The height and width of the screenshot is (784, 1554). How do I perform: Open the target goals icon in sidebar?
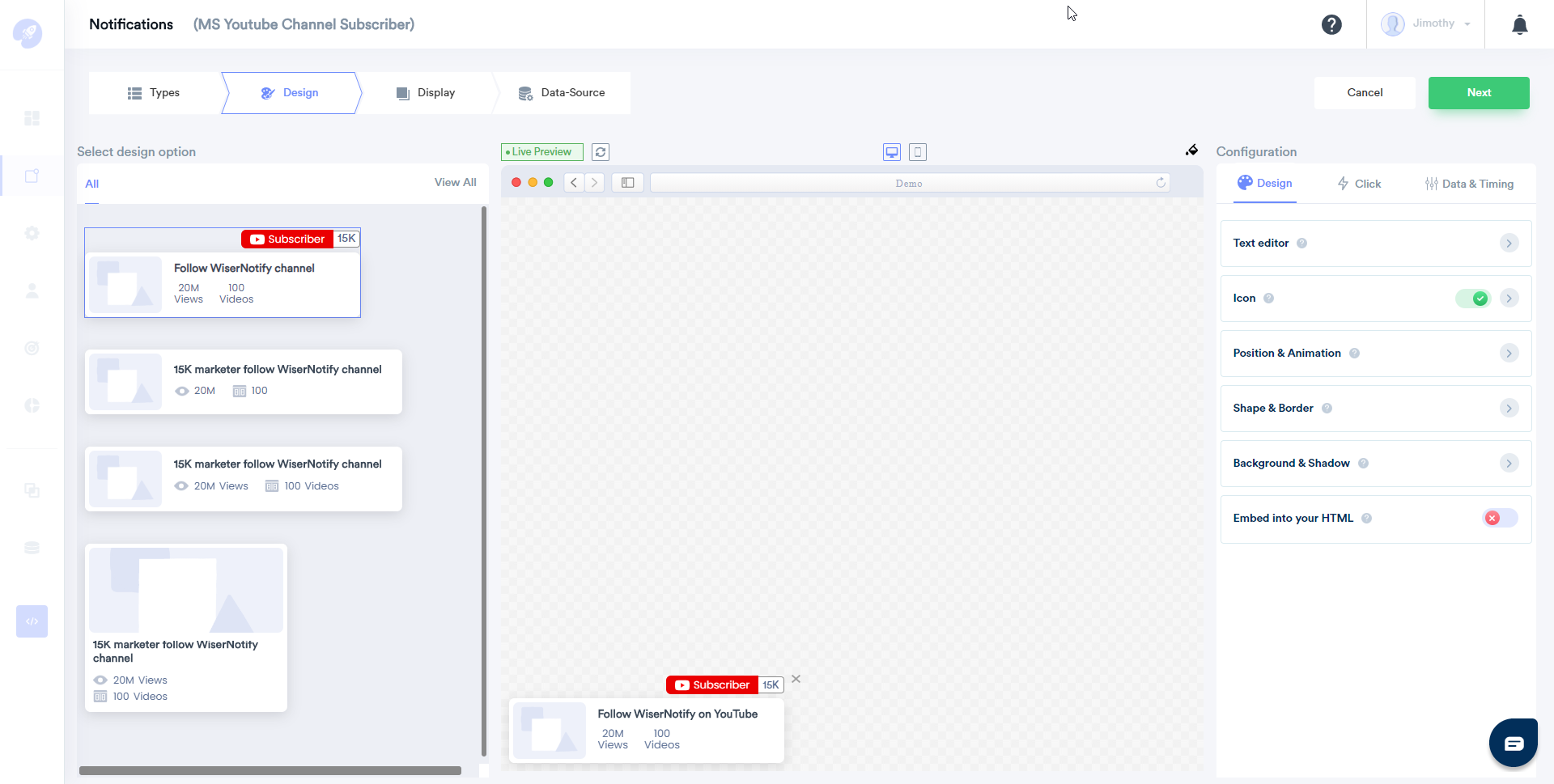(32, 348)
